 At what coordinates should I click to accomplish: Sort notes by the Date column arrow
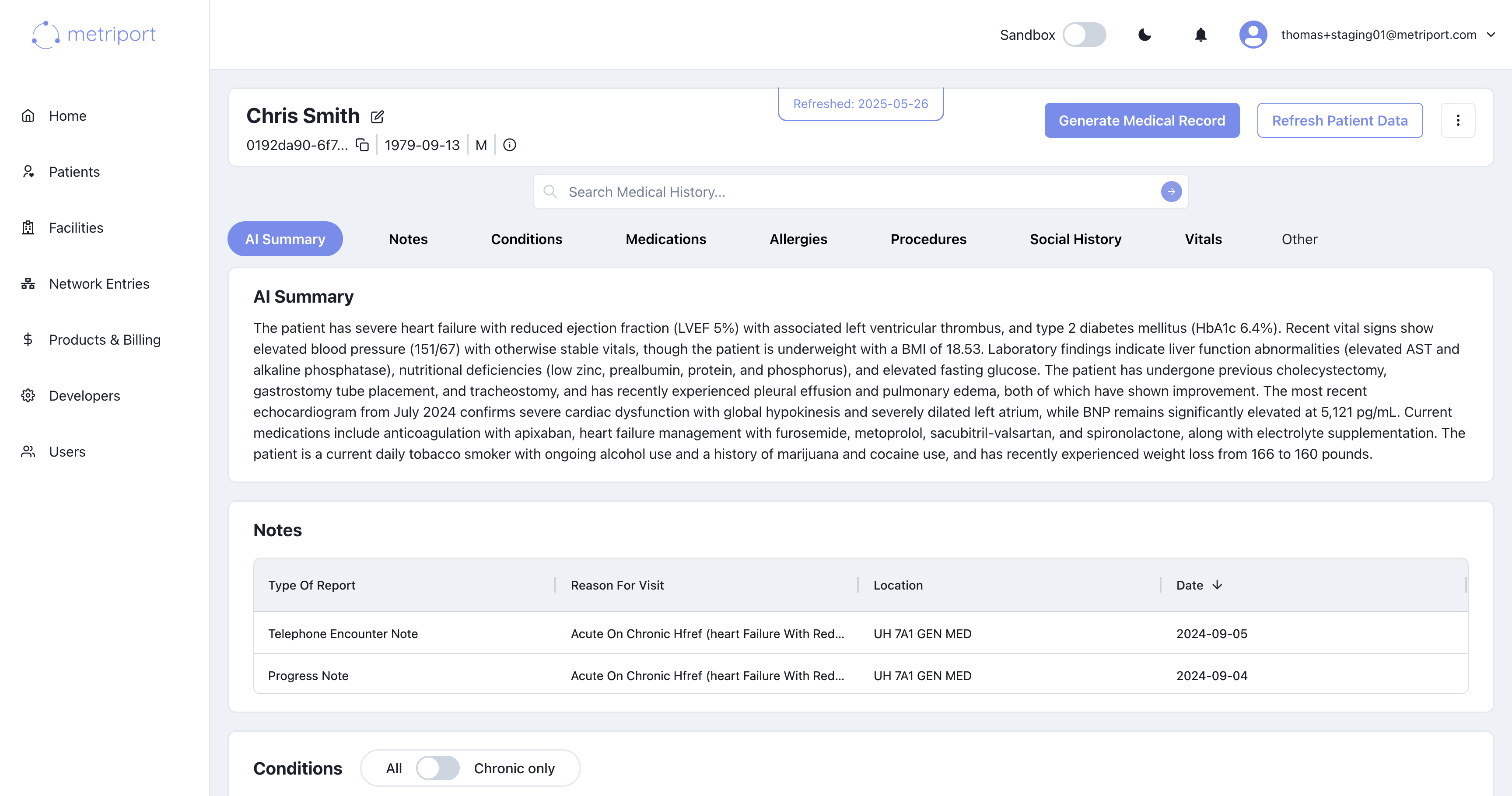click(1218, 585)
